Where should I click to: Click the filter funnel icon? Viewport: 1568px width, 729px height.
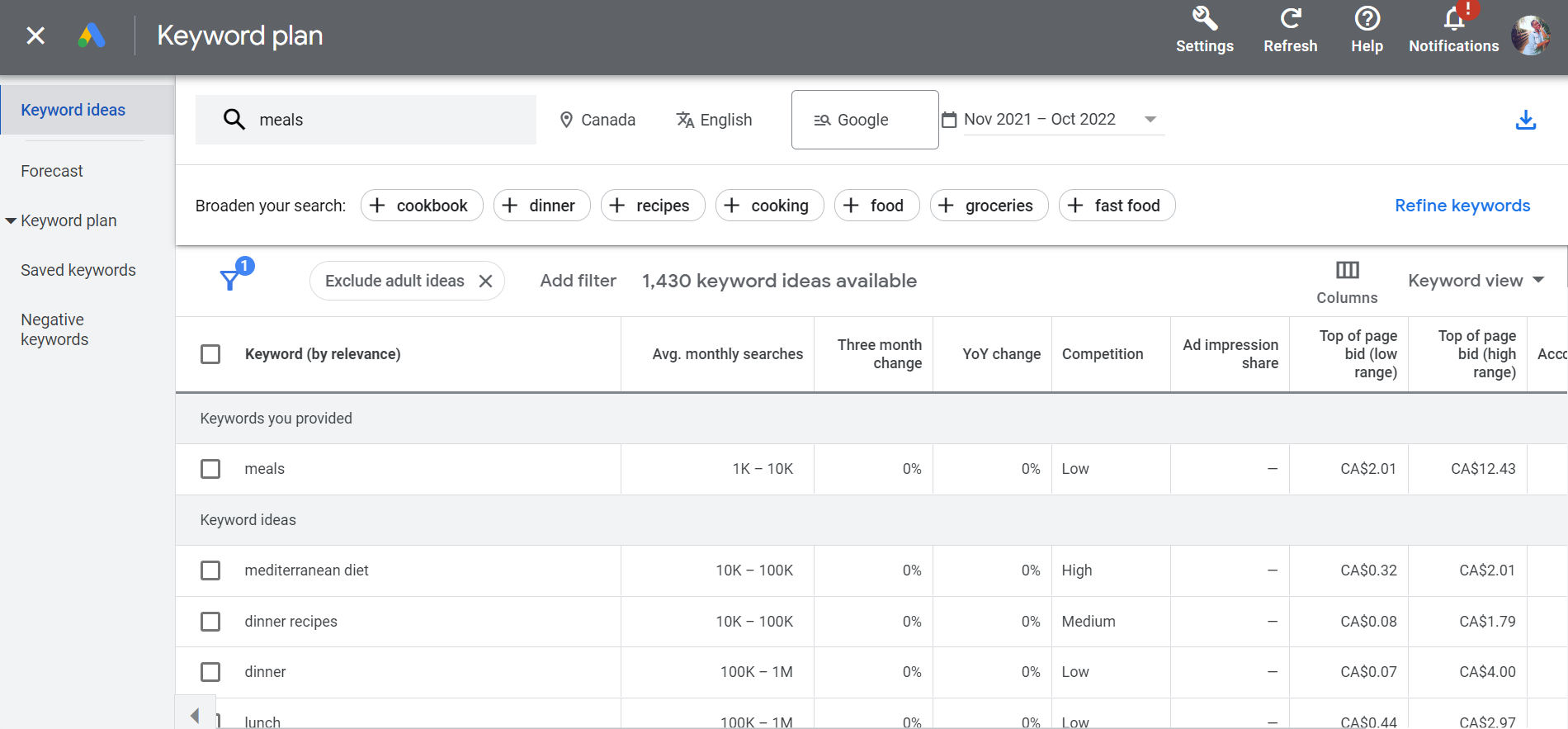pyautogui.click(x=230, y=280)
